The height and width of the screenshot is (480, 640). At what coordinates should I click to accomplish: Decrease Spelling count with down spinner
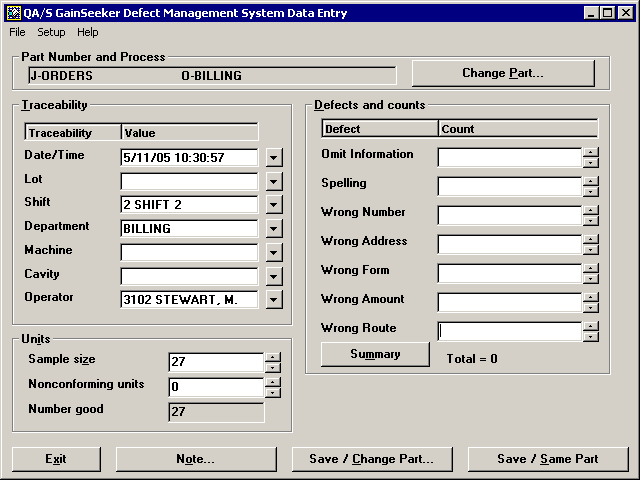tap(591, 192)
